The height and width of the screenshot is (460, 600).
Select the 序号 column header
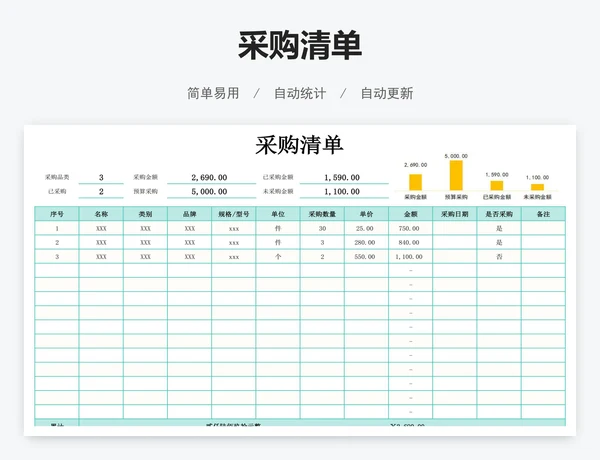pos(57,214)
